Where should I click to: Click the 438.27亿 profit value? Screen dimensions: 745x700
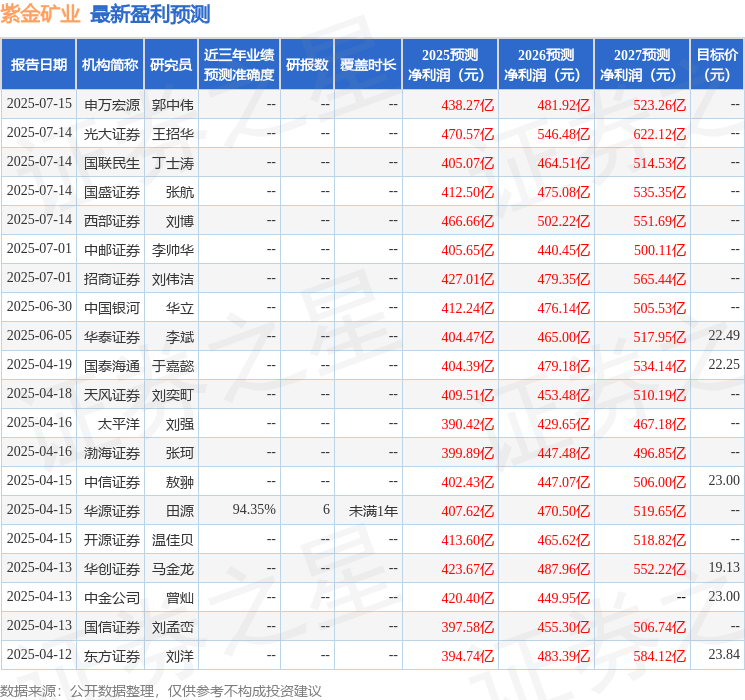[x=468, y=105]
